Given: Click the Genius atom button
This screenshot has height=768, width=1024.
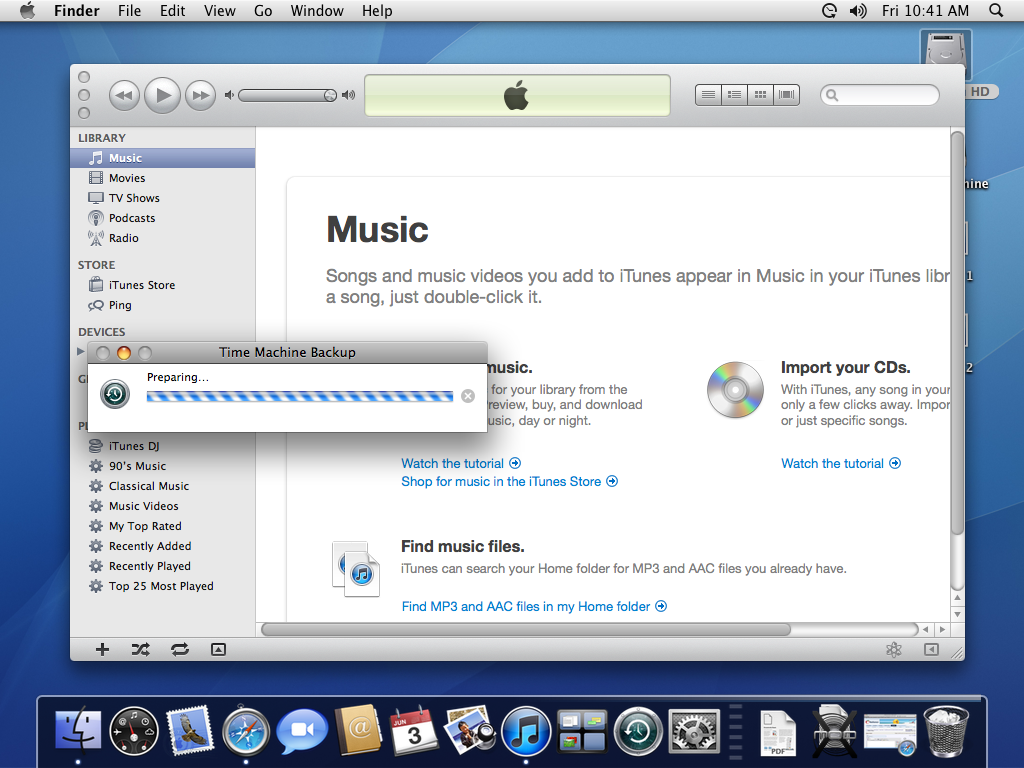Looking at the screenshot, I should tap(893, 649).
